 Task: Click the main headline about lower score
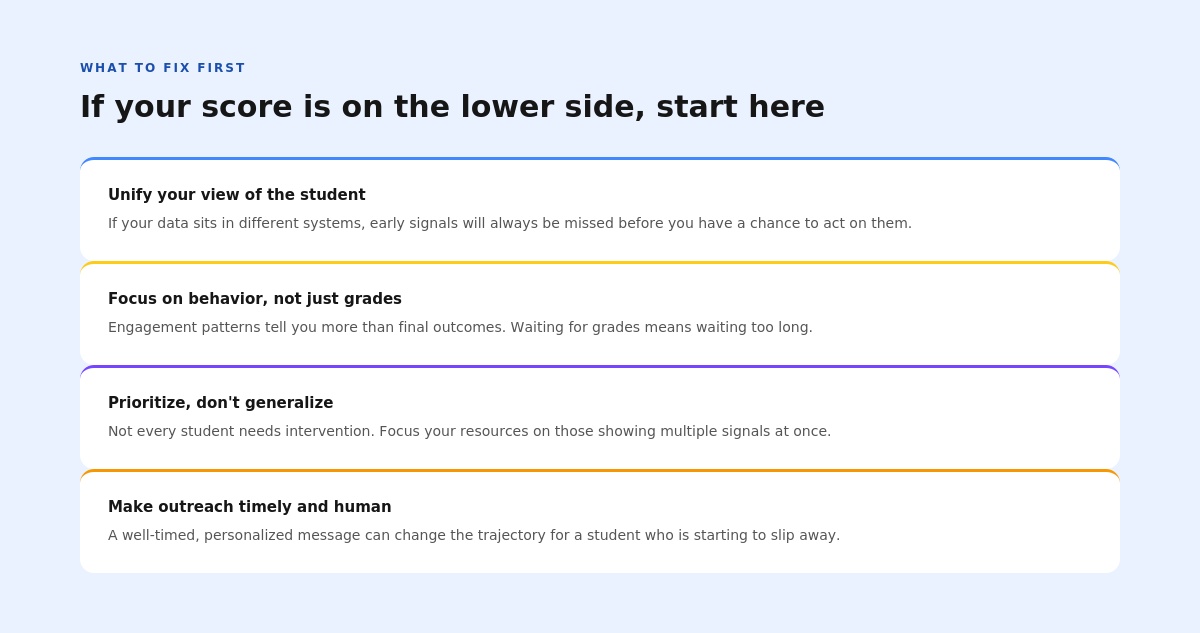(x=452, y=107)
